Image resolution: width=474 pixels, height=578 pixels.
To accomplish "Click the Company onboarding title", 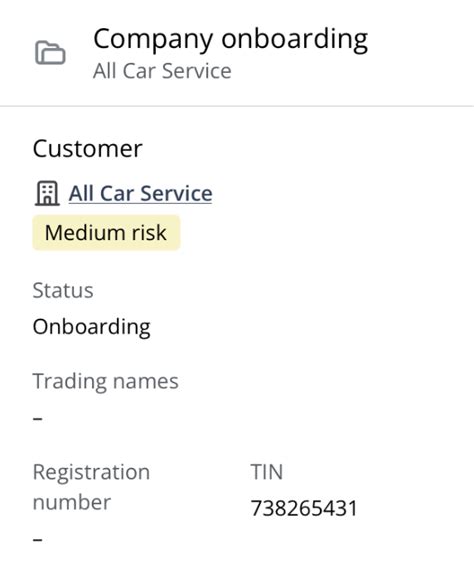I will 230,39.
